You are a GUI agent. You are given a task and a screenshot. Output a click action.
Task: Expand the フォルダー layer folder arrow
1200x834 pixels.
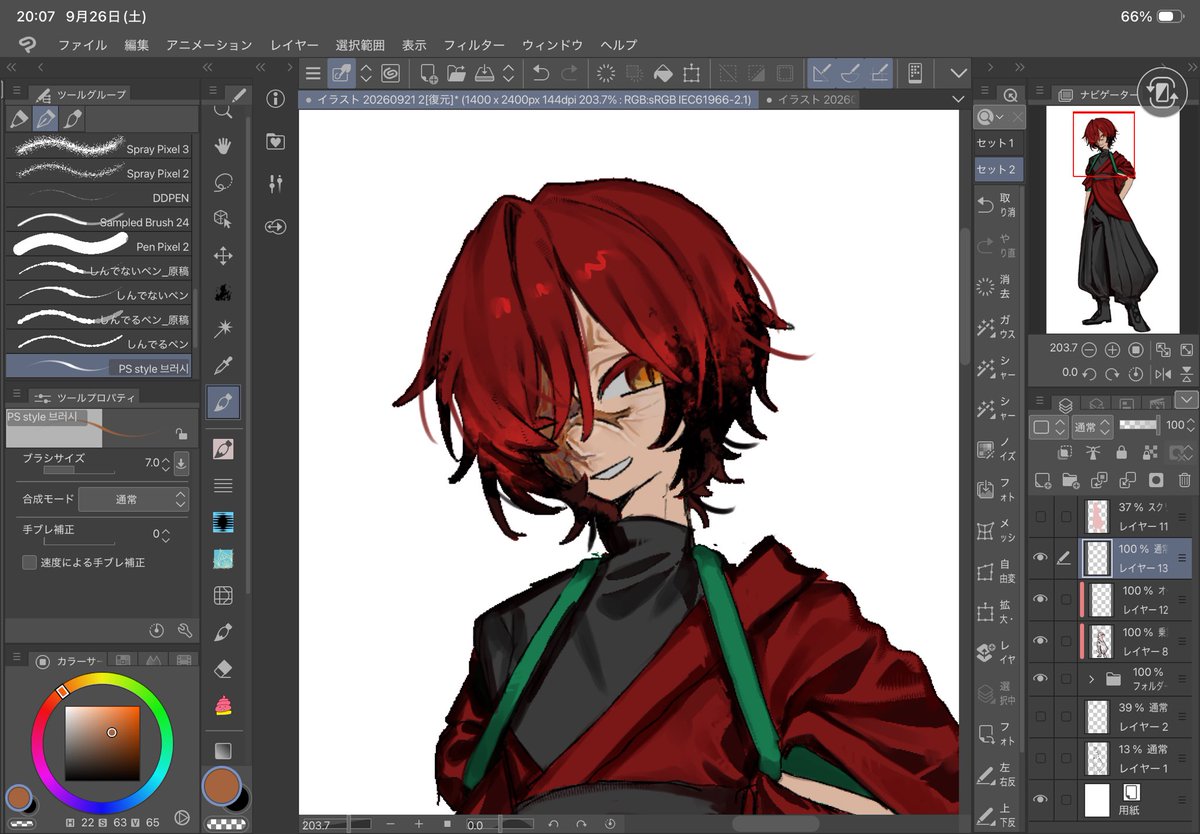[1091, 679]
